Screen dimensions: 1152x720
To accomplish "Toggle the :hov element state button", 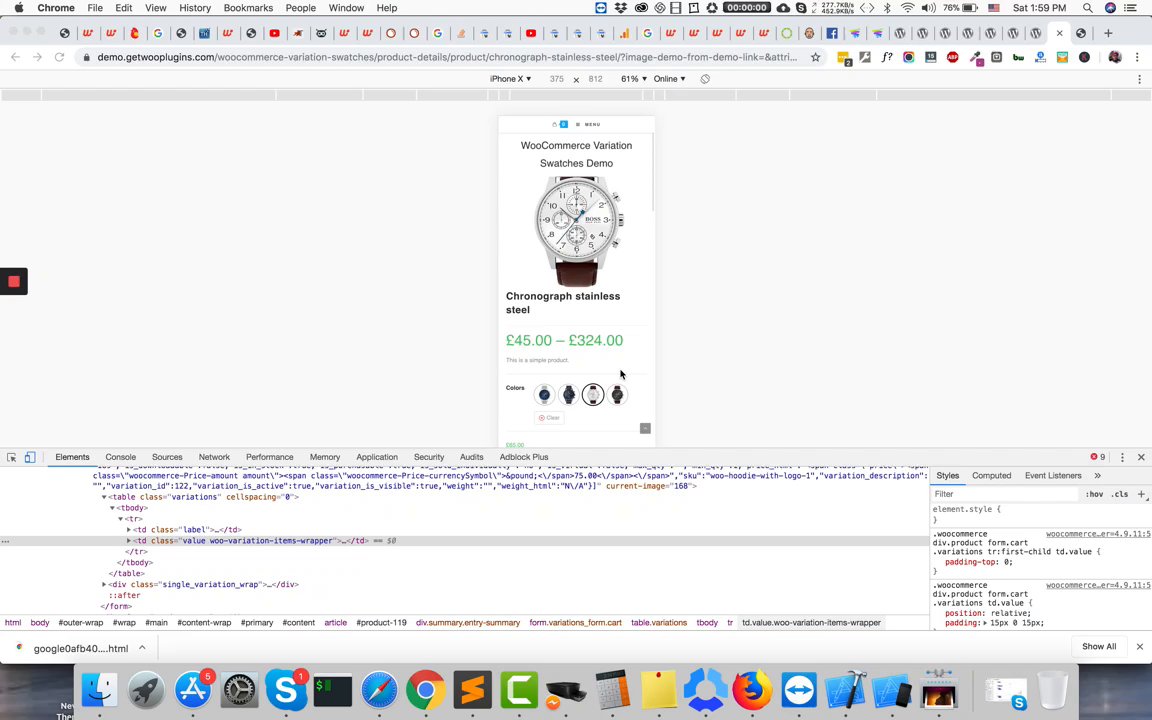I will (1094, 494).
